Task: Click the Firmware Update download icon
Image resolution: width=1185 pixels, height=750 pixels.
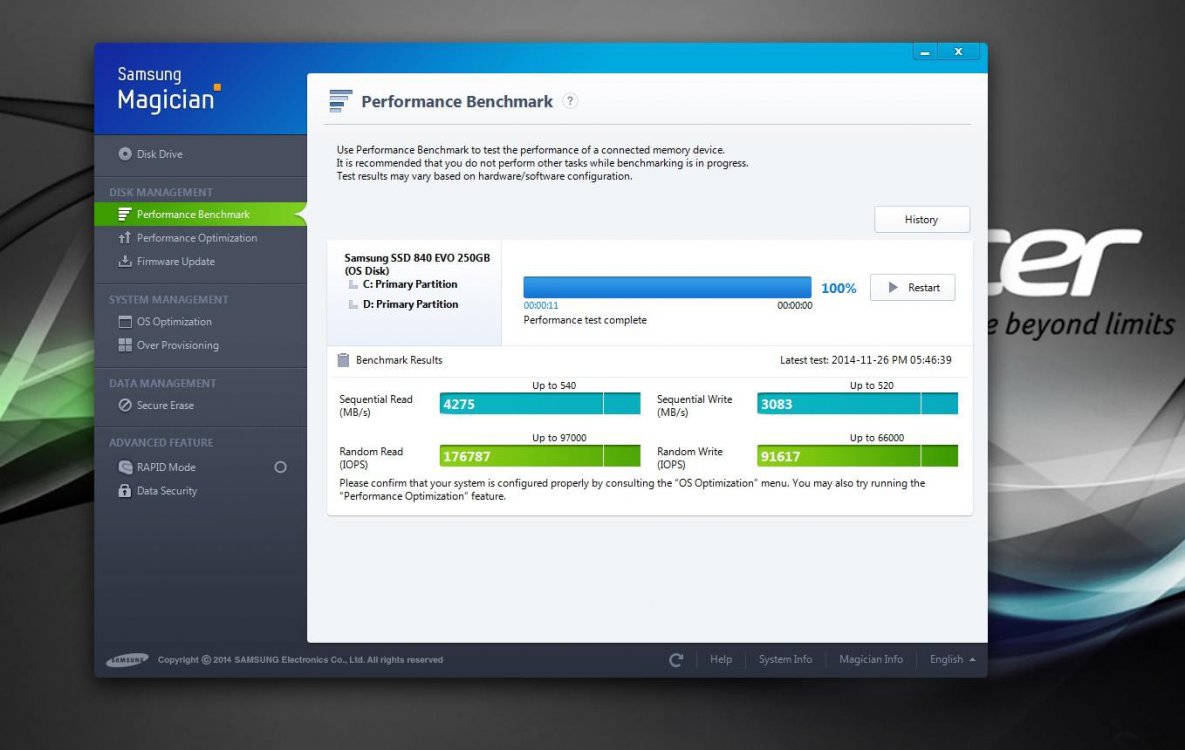Action: click(125, 262)
